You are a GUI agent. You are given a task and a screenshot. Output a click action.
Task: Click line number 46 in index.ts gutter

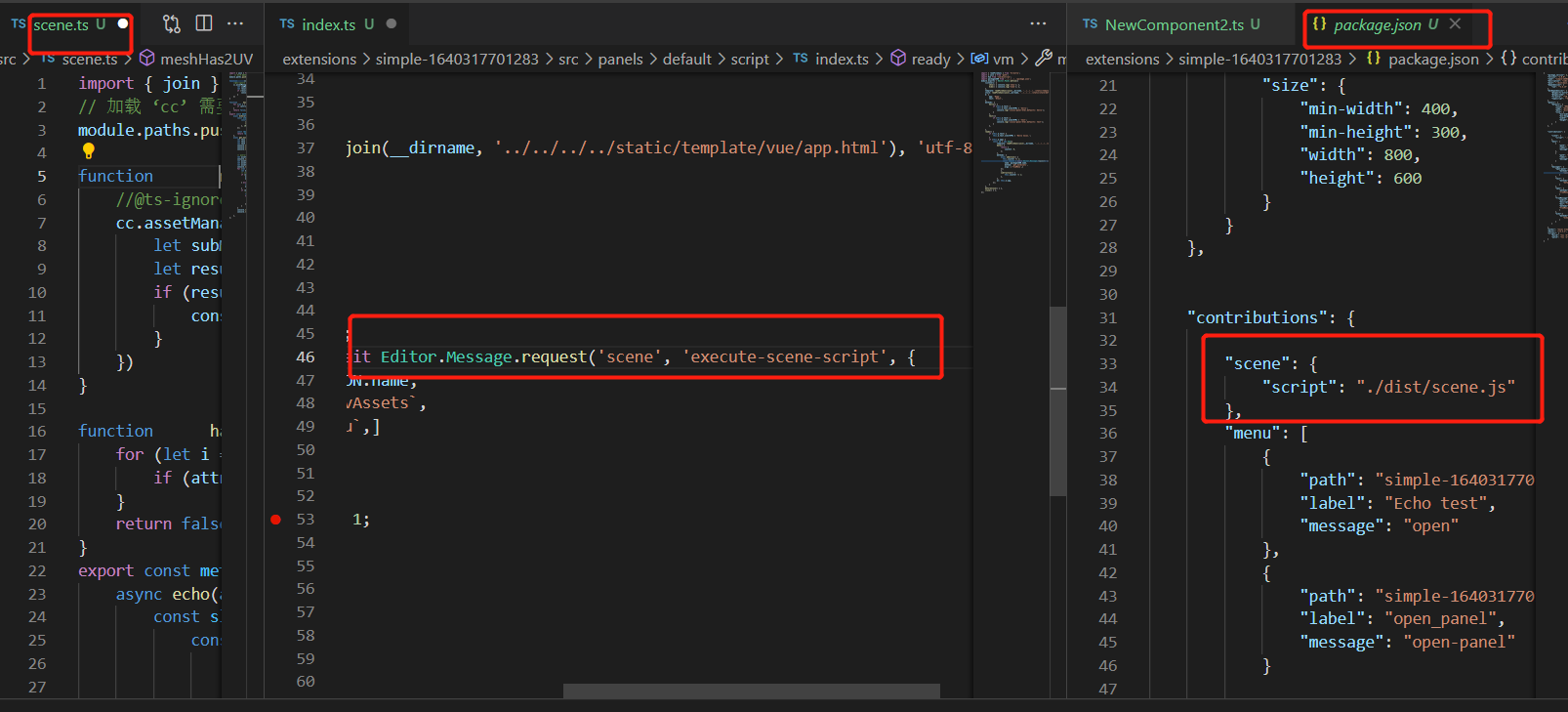[x=306, y=356]
